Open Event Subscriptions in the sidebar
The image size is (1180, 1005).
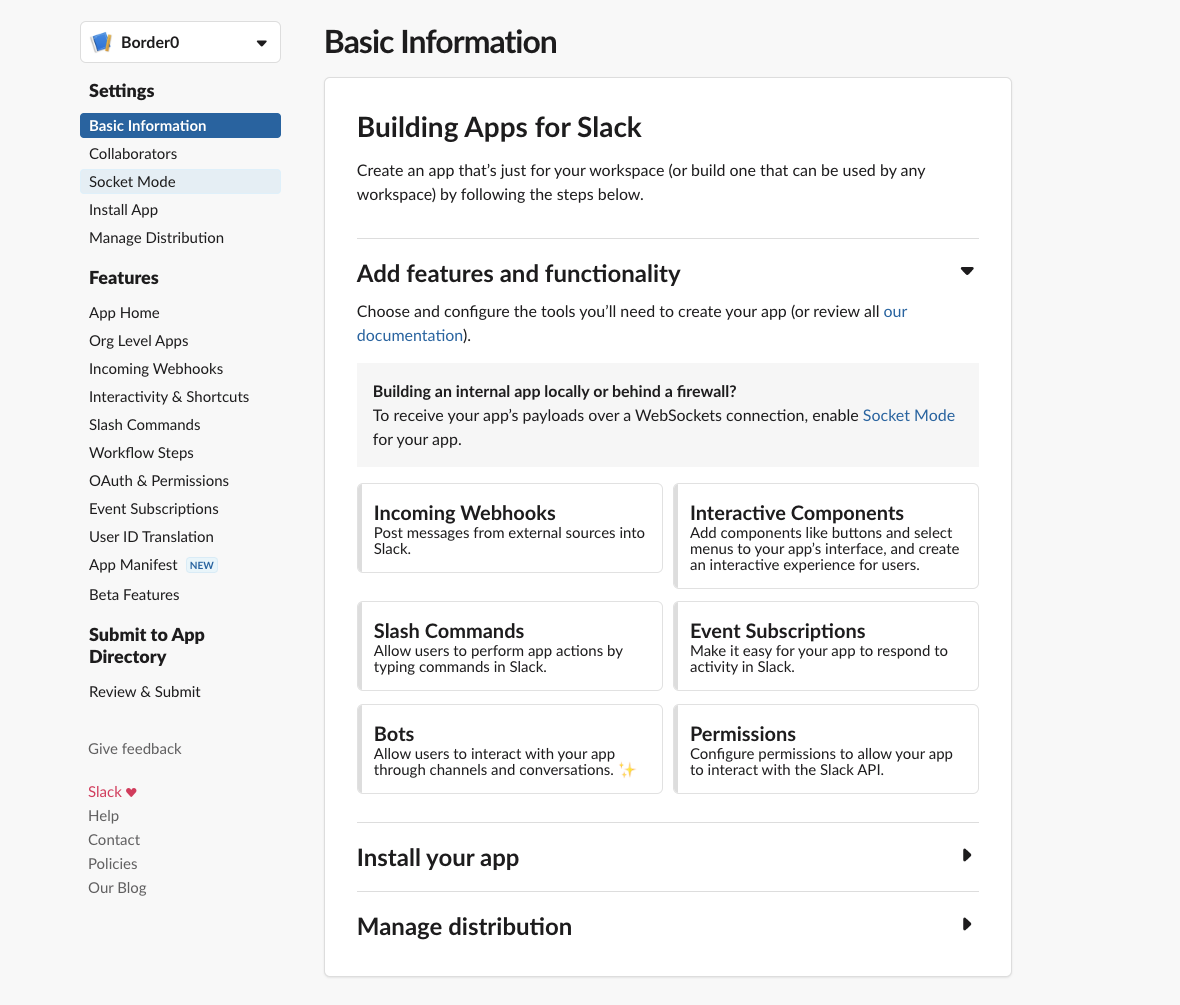(x=154, y=509)
